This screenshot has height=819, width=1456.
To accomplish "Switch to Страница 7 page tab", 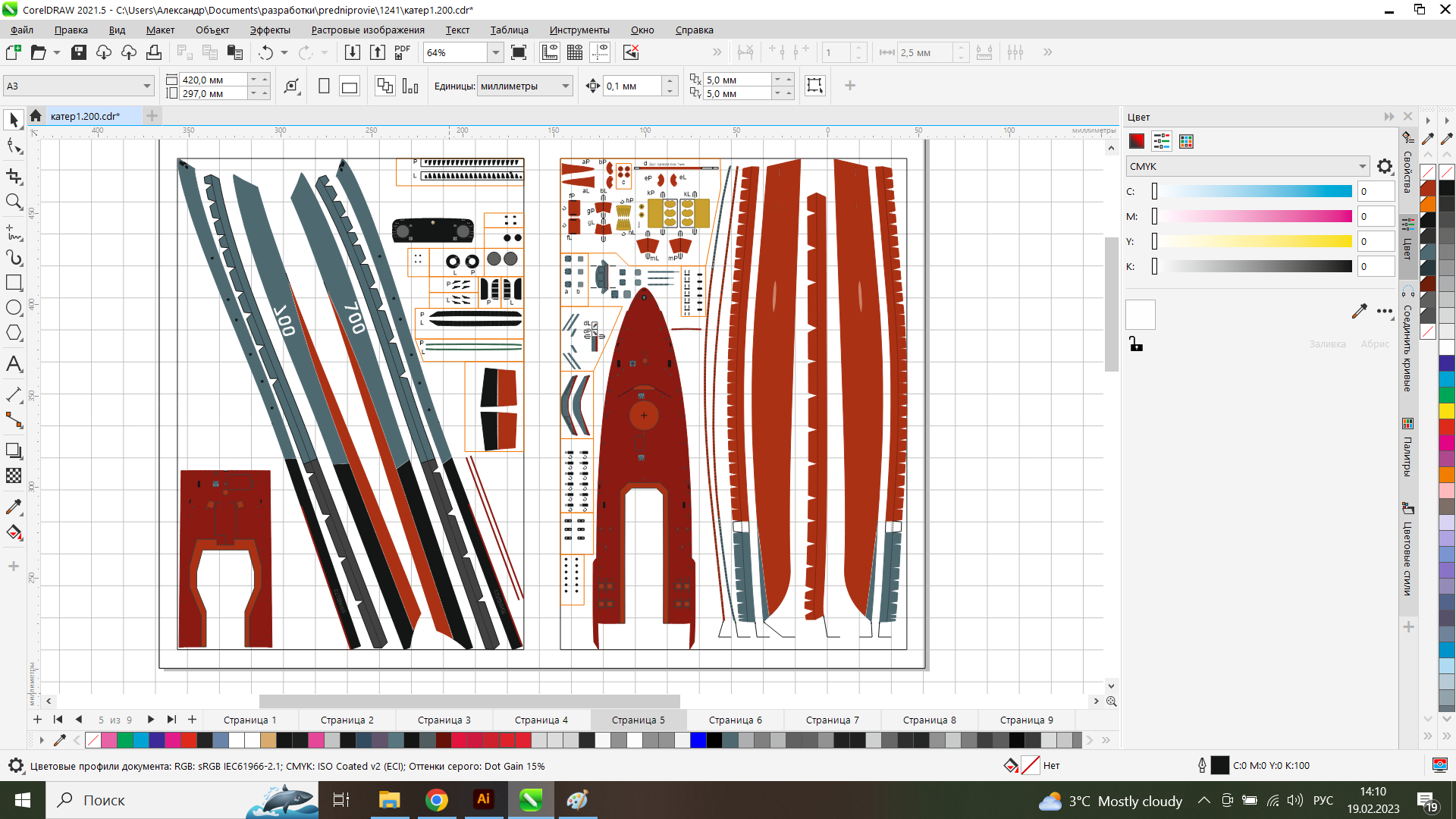I will 832,720.
